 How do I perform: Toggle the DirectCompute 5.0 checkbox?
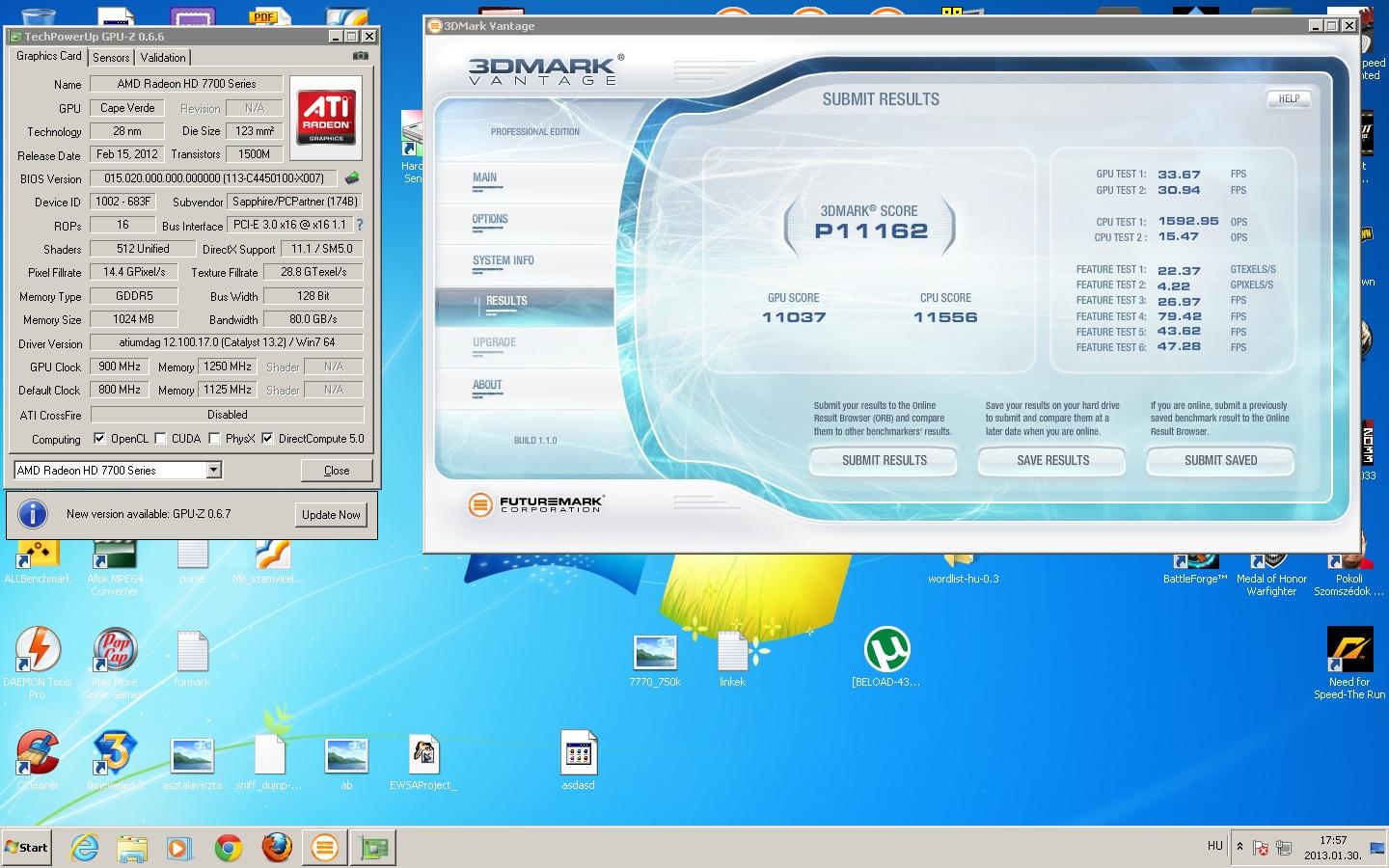(267, 438)
